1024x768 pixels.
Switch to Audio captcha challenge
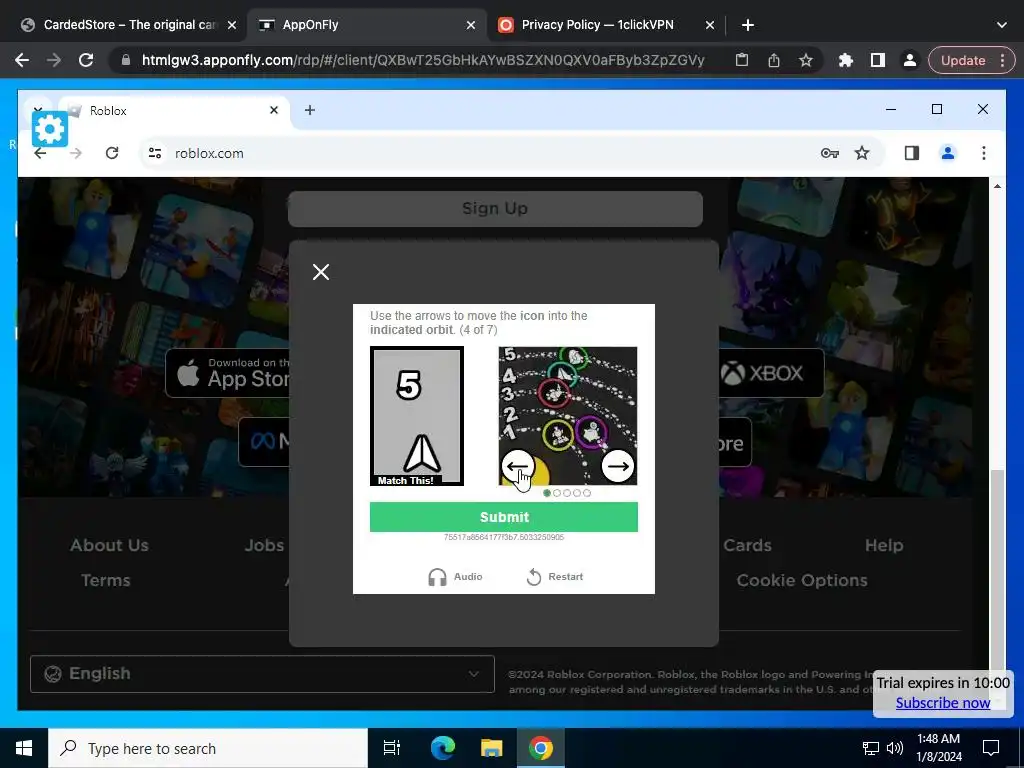[x=455, y=577]
